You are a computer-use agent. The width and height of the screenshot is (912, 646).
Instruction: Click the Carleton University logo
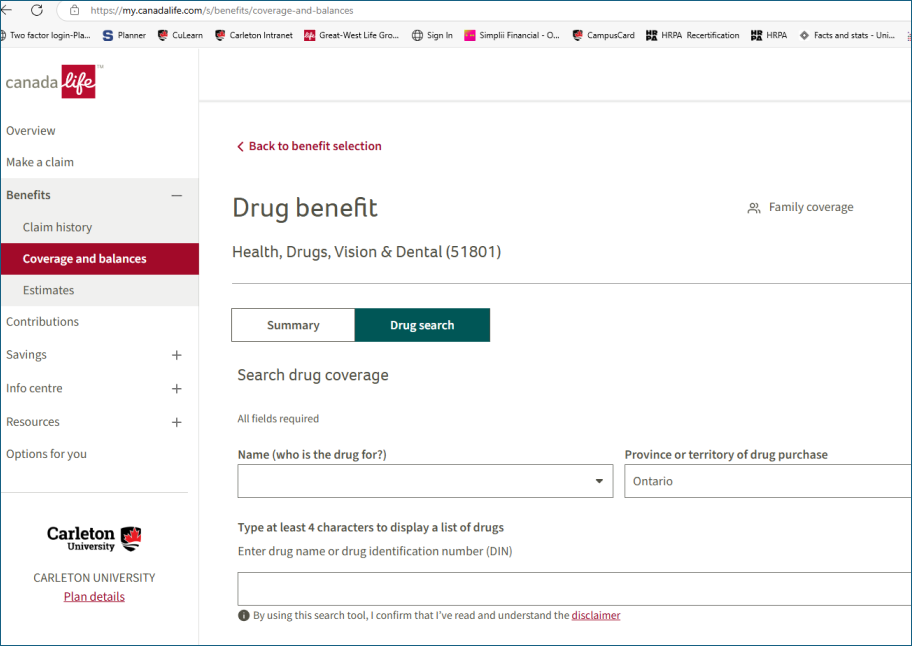94,539
